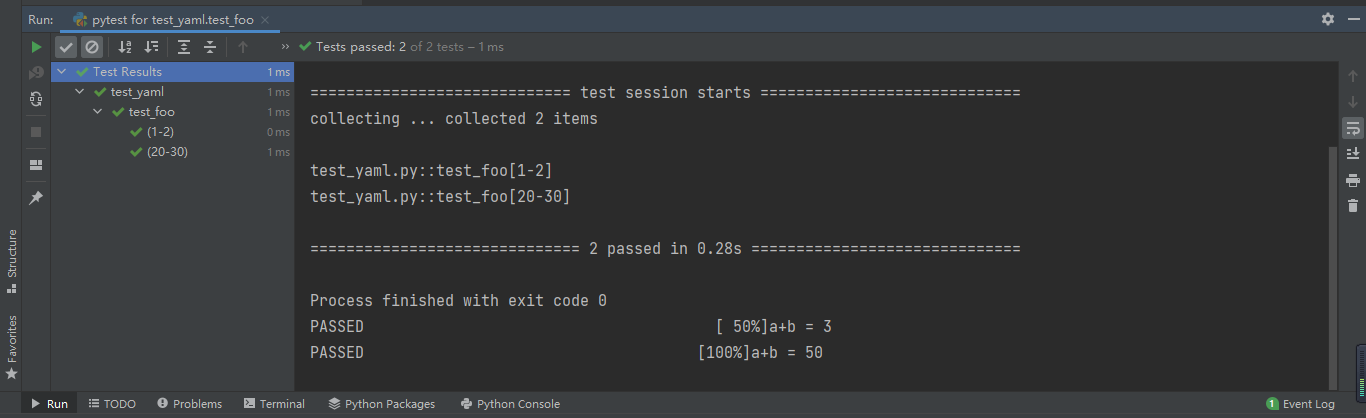Clear console with trash icon
Image resolution: width=1366 pixels, height=418 pixels.
(x=1352, y=206)
